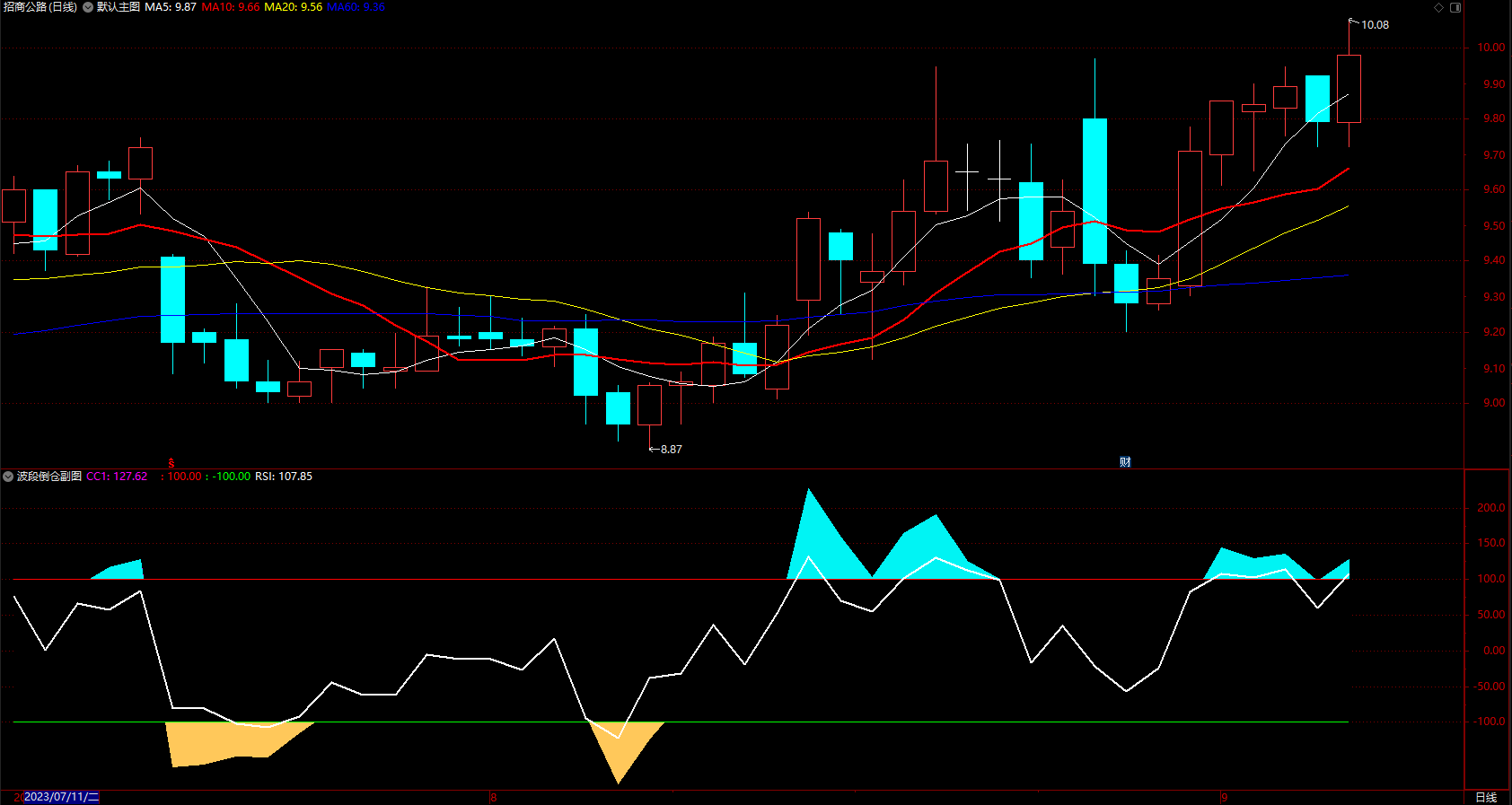Viewport: 1512px width, 805px height.
Task: Click the stock title 招商公路 (日线)
Action: [x=40, y=7]
